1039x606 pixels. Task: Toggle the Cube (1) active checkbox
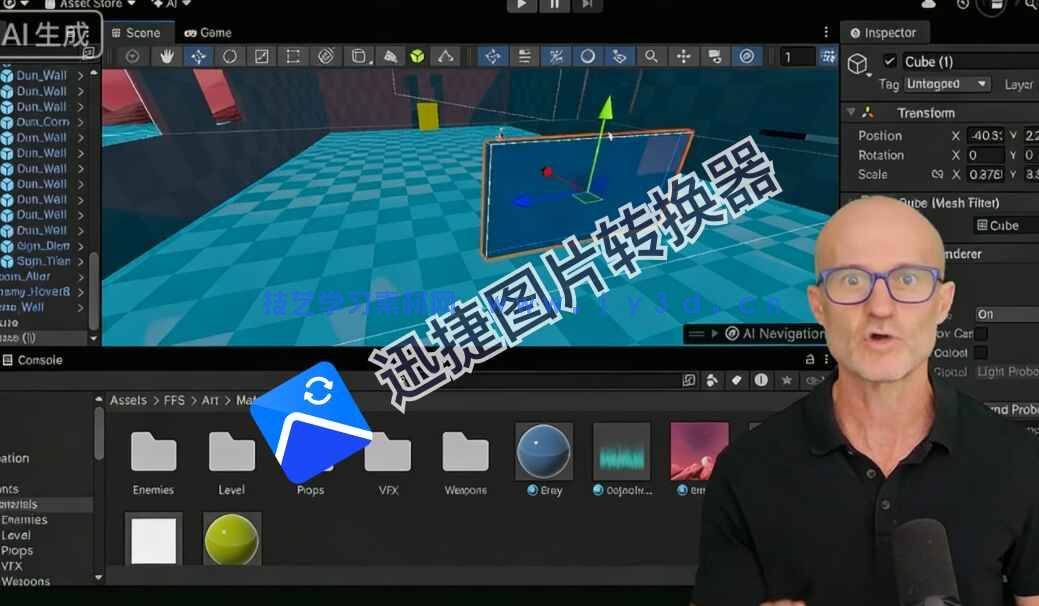coord(890,62)
